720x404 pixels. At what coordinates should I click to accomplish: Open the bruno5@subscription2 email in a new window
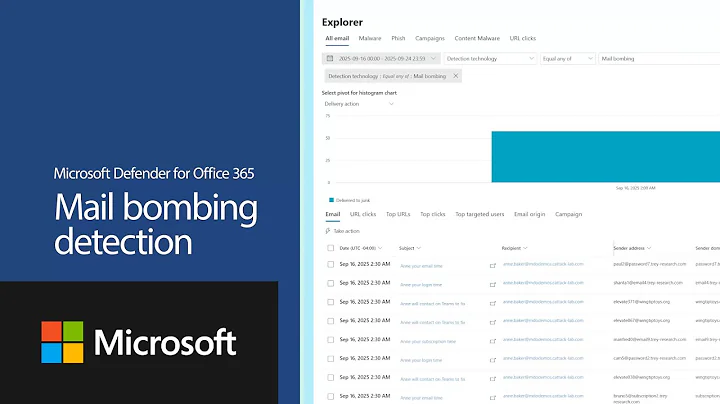coord(493,398)
